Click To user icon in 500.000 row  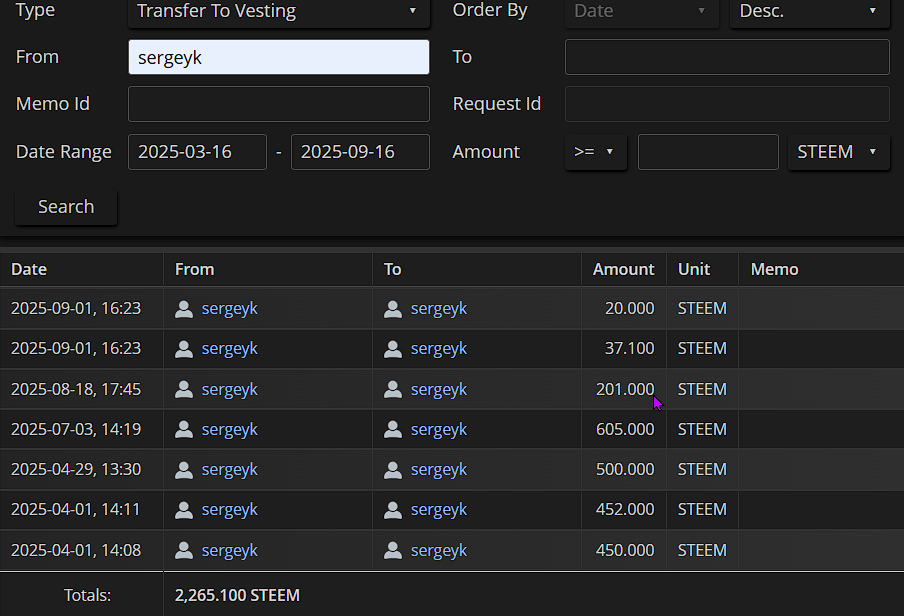393,469
